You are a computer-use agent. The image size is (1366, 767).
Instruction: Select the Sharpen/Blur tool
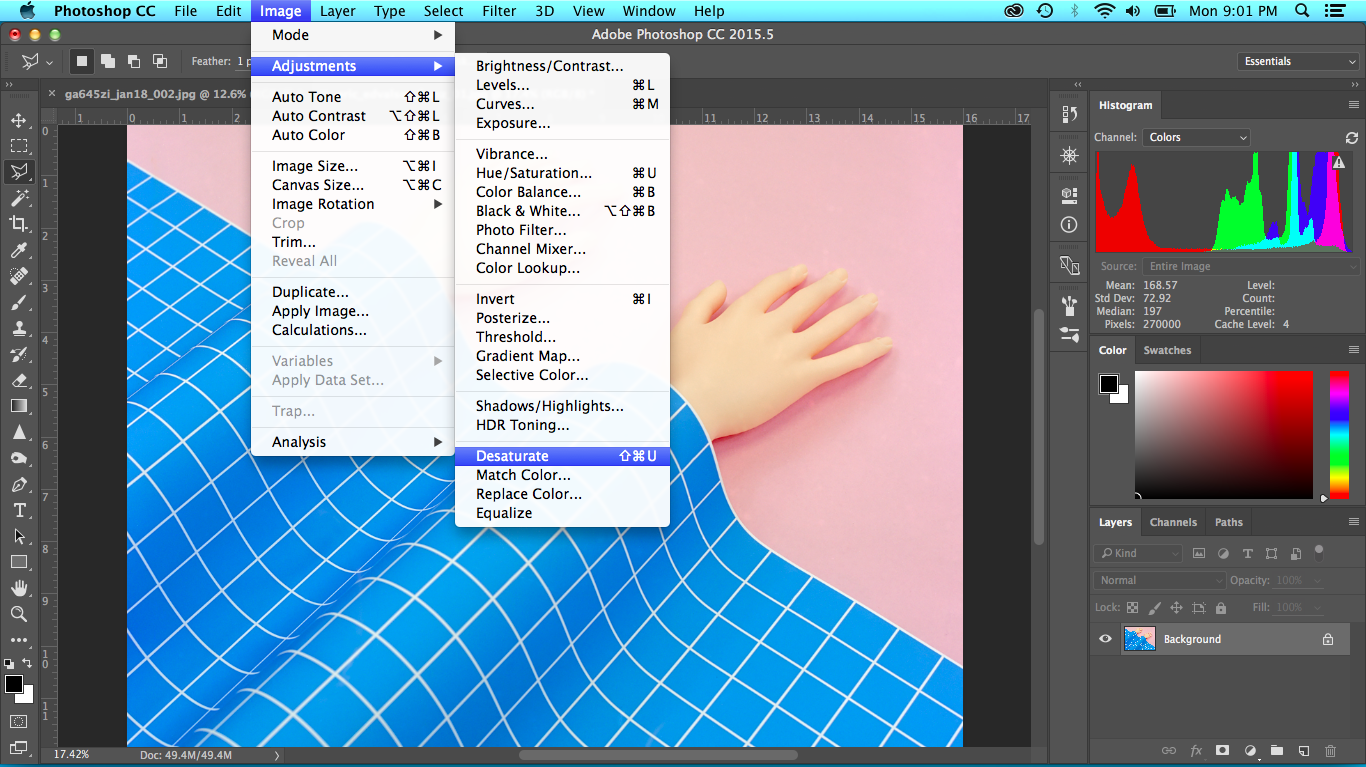[19, 432]
